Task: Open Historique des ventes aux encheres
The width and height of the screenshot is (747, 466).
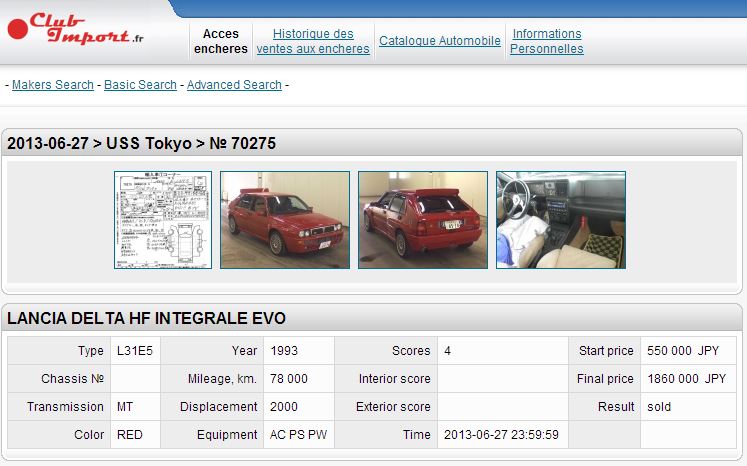Action: coord(313,41)
